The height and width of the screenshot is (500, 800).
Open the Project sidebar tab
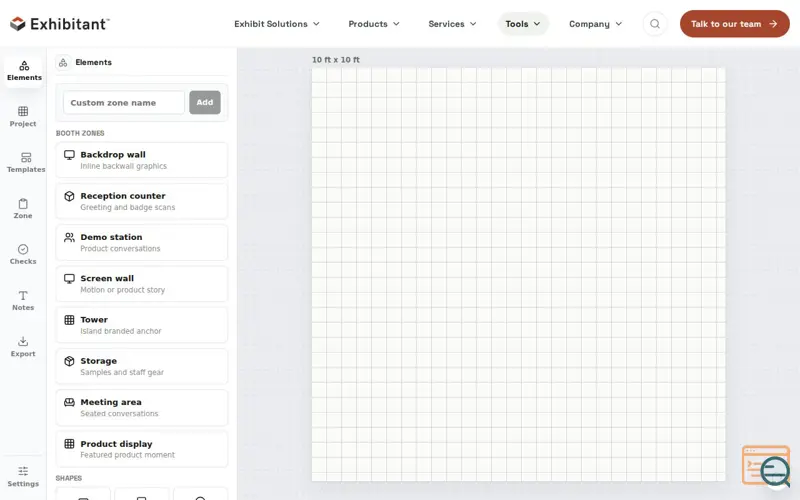(x=23, y=117)
